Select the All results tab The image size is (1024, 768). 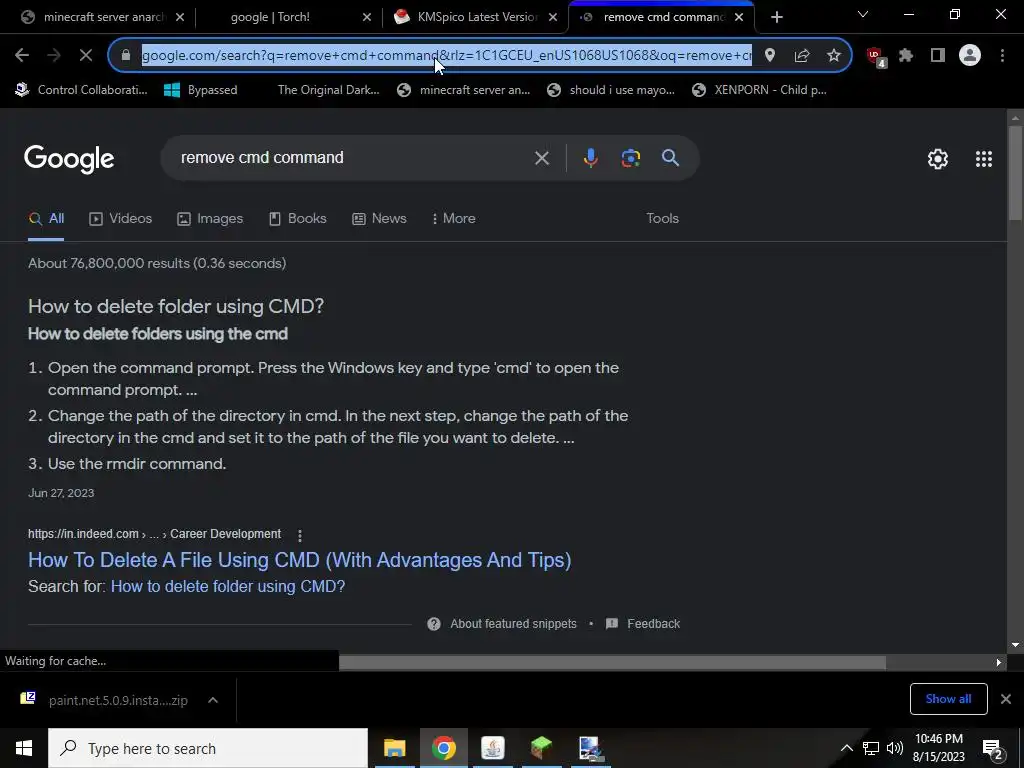coord(46,219)
